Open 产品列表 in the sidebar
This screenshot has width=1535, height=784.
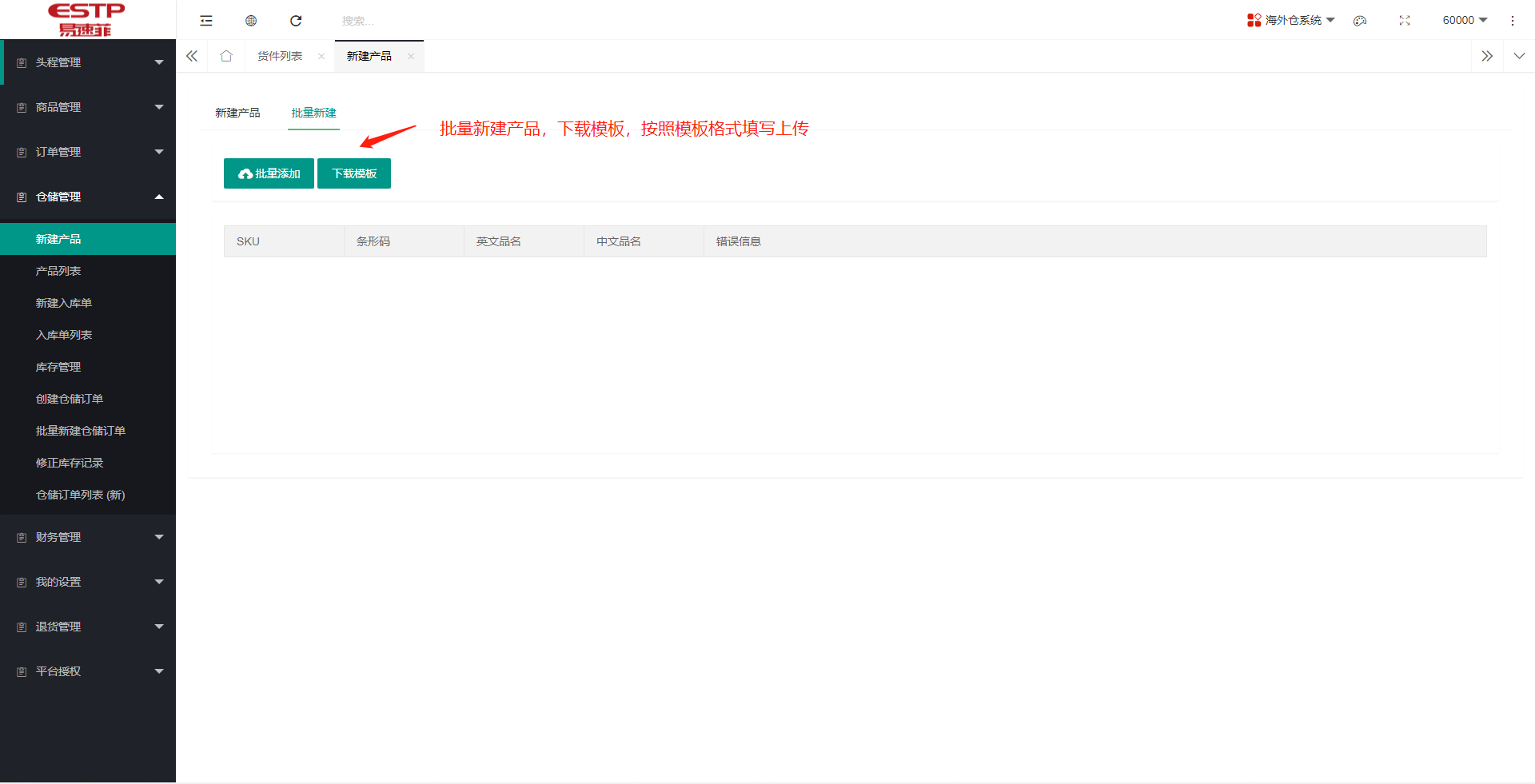(88, 271)
